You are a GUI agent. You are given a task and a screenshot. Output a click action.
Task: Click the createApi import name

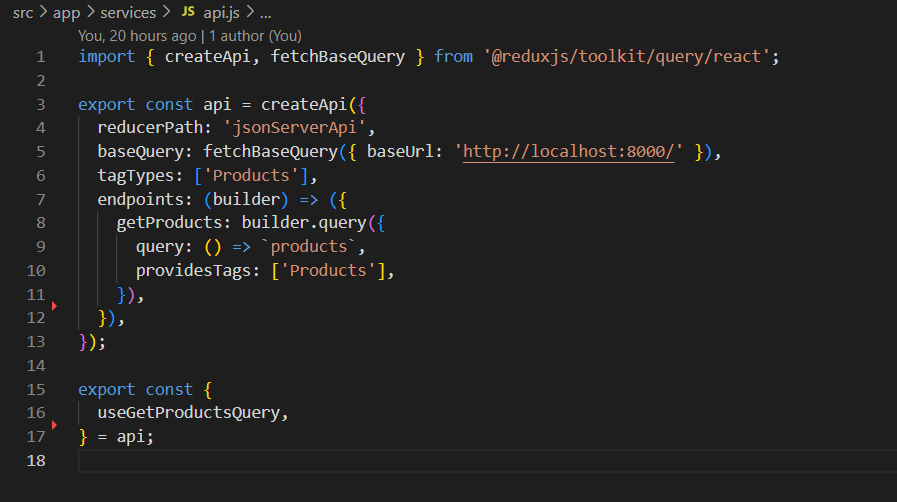(x=207, y=57)
